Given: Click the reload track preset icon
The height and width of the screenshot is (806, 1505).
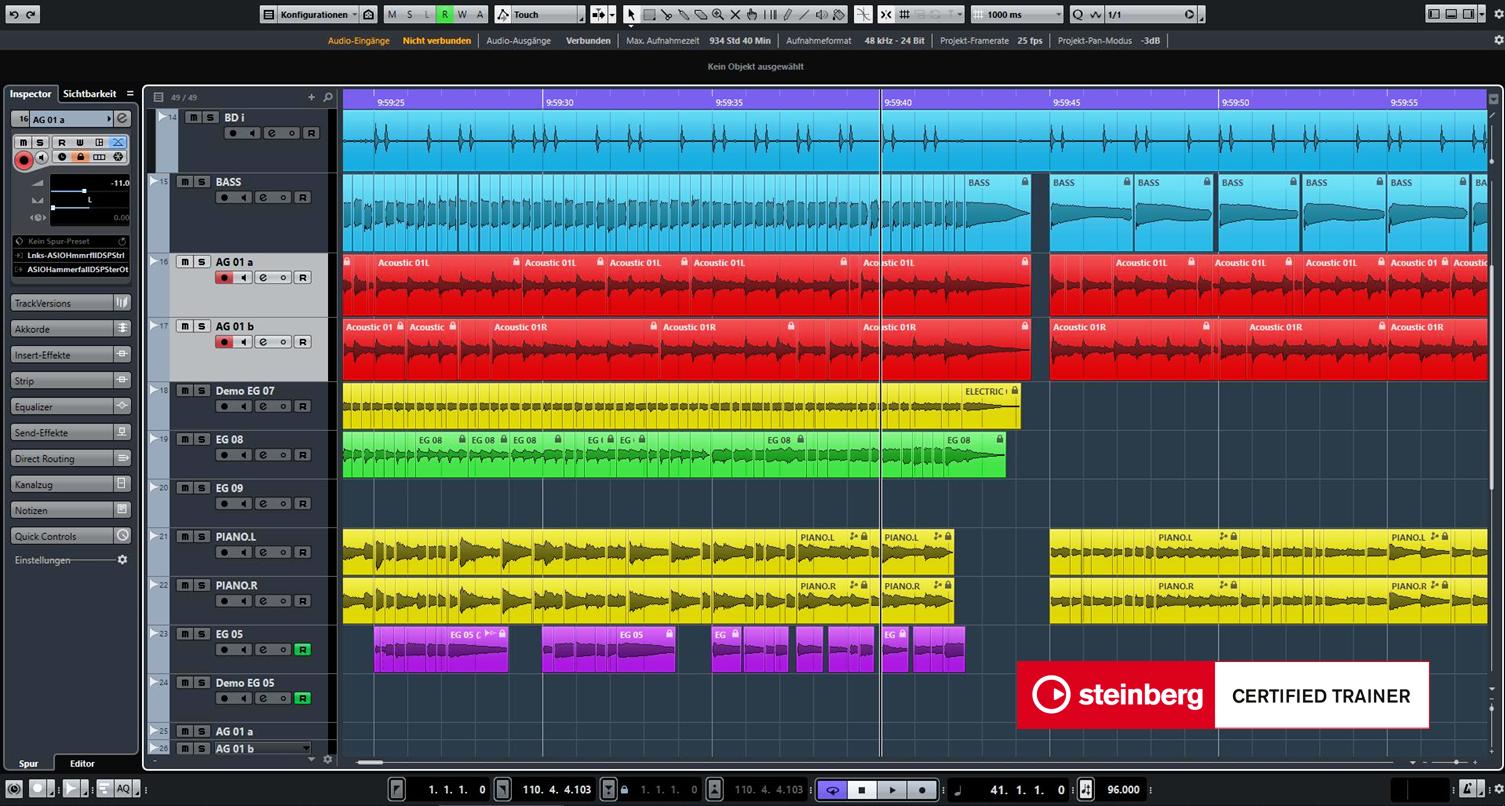Looking at the screenshot, I should click(x=122, y=242).
